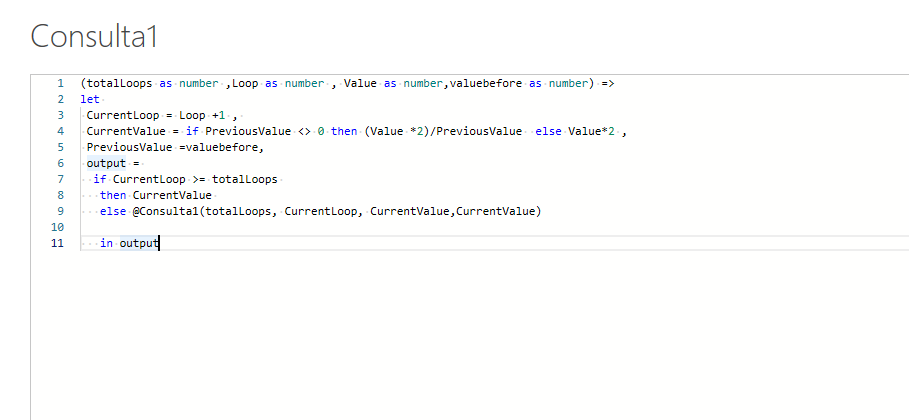The width and height of the screenshot is (909, 420).
Task: Select line number 2 in the gutter
Action: tap(60, 99)
